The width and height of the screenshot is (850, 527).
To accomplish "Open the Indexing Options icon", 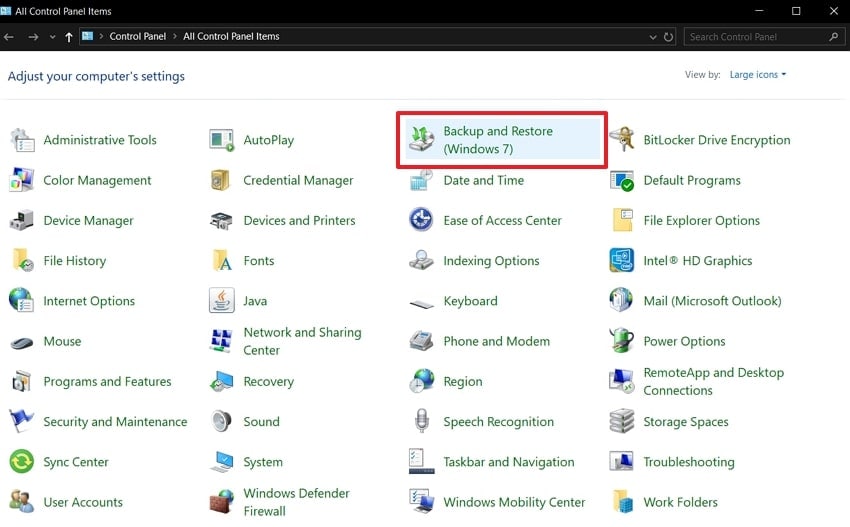I will click(x=421, y=260).
